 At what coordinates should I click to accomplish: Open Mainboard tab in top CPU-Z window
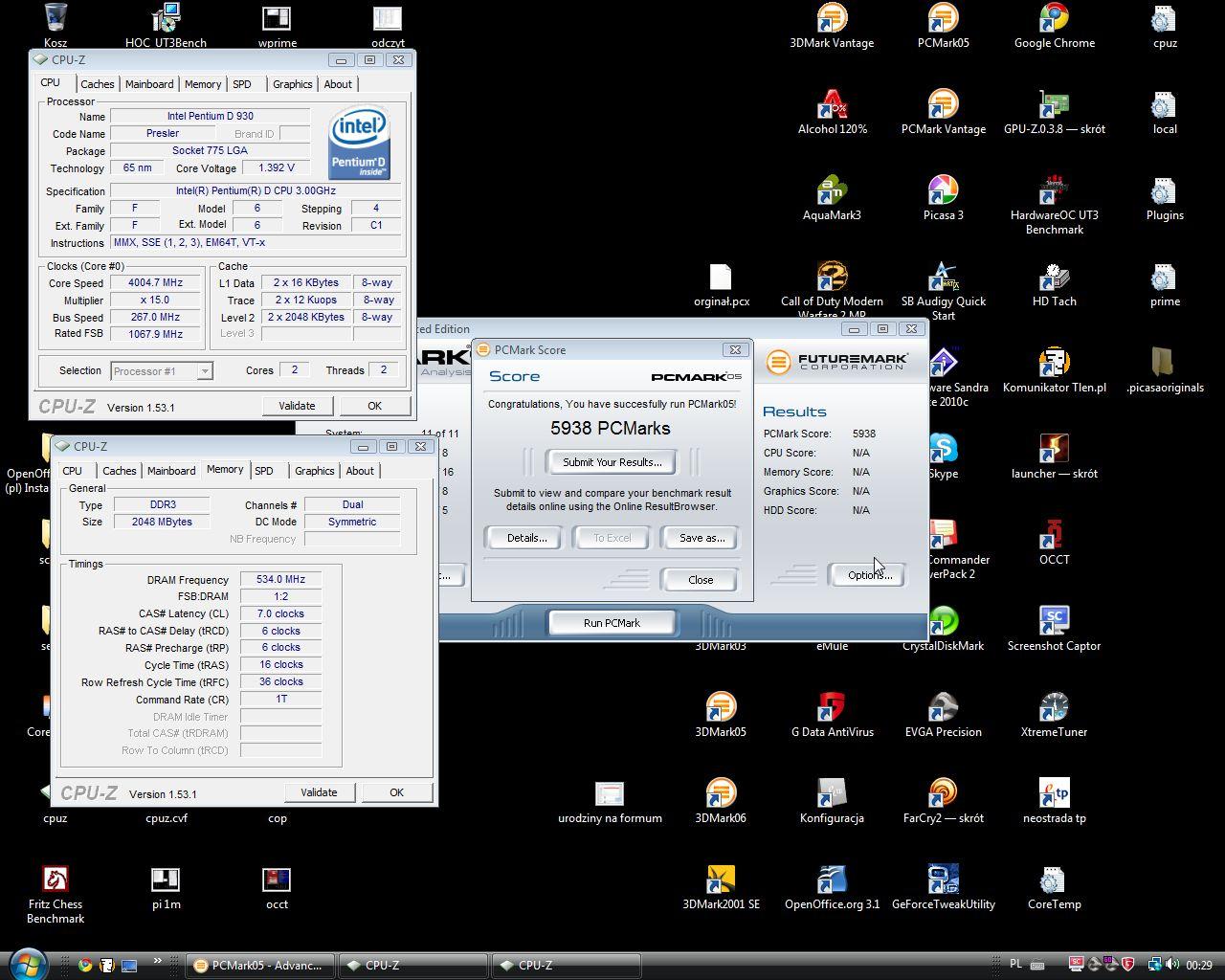149,84
